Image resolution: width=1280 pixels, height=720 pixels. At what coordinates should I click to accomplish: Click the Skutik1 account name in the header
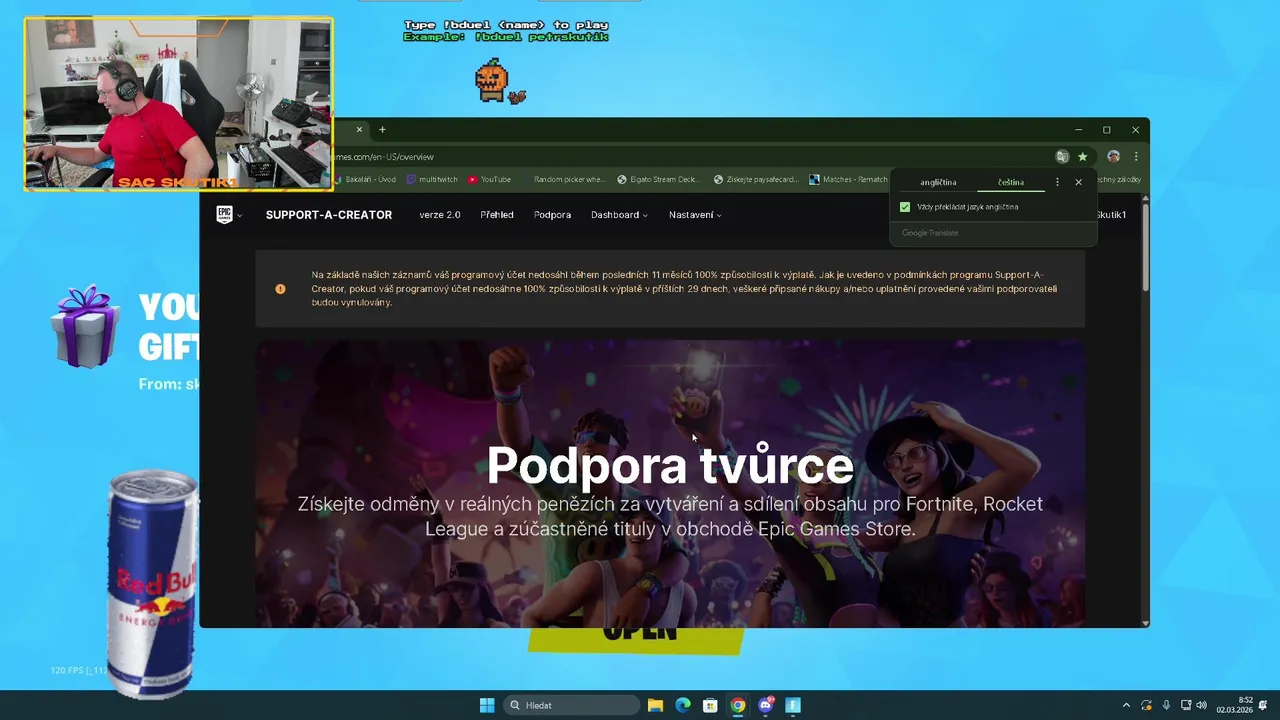click(1111, 215)
